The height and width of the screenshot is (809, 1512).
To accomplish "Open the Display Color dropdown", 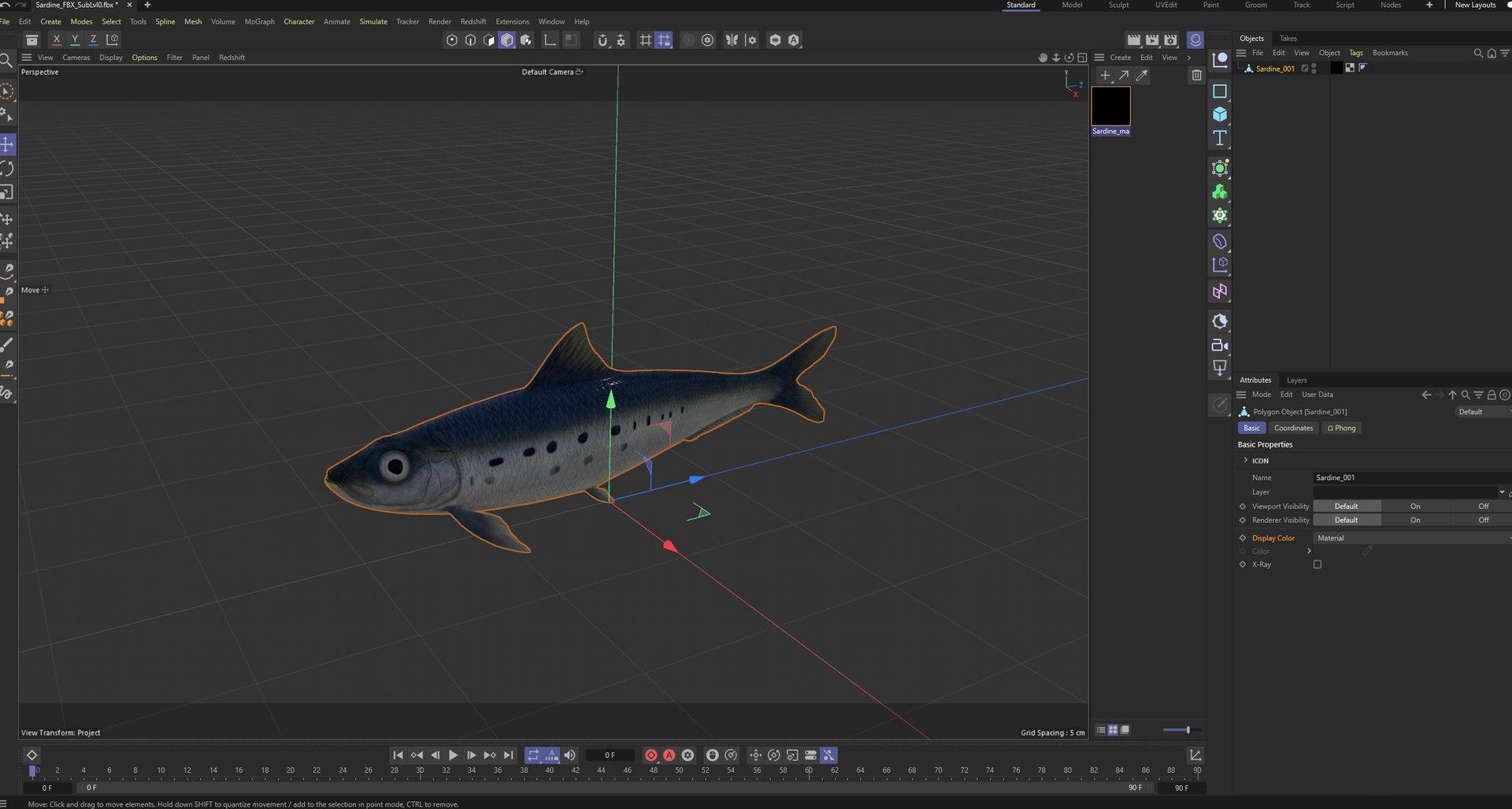I will pyautogui.click(x=1413, y=538).
